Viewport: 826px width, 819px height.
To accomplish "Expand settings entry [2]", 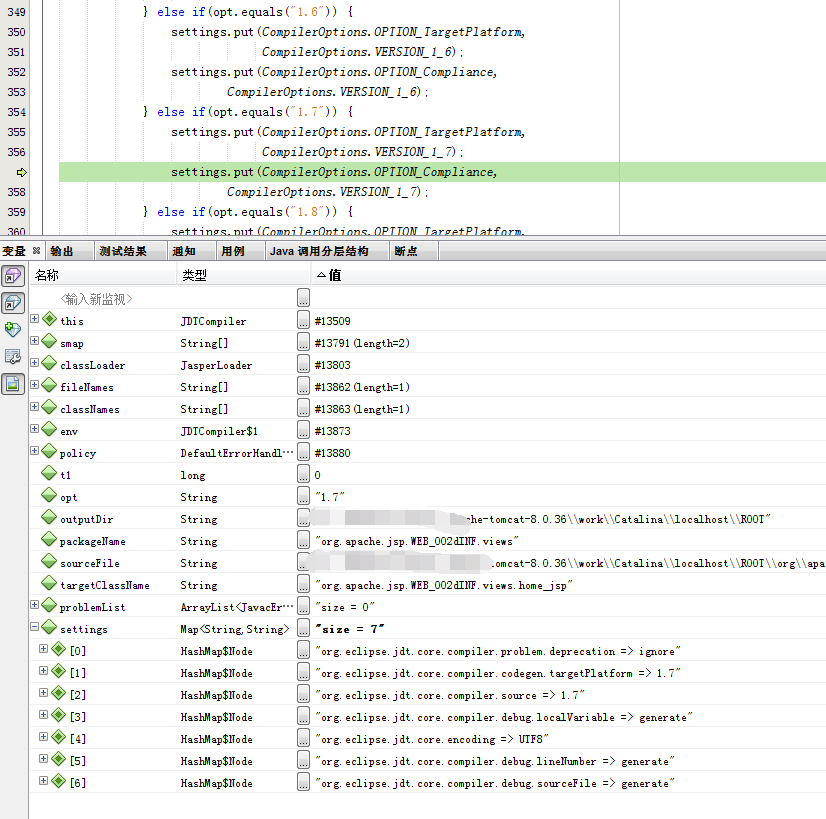I will coord(43,693).
